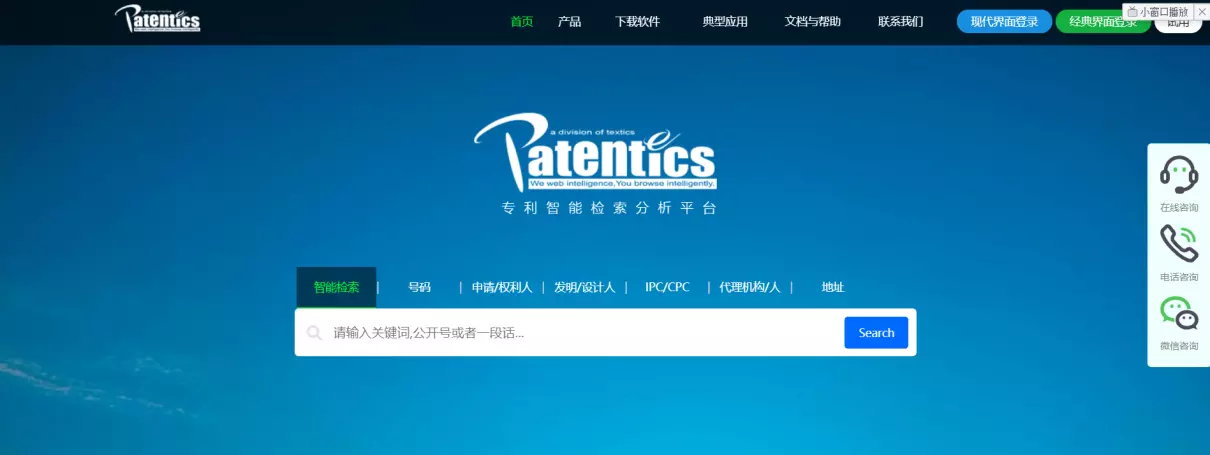Click the small window play icon
The image size is (1210, 455).
[x=1132, y=12]
